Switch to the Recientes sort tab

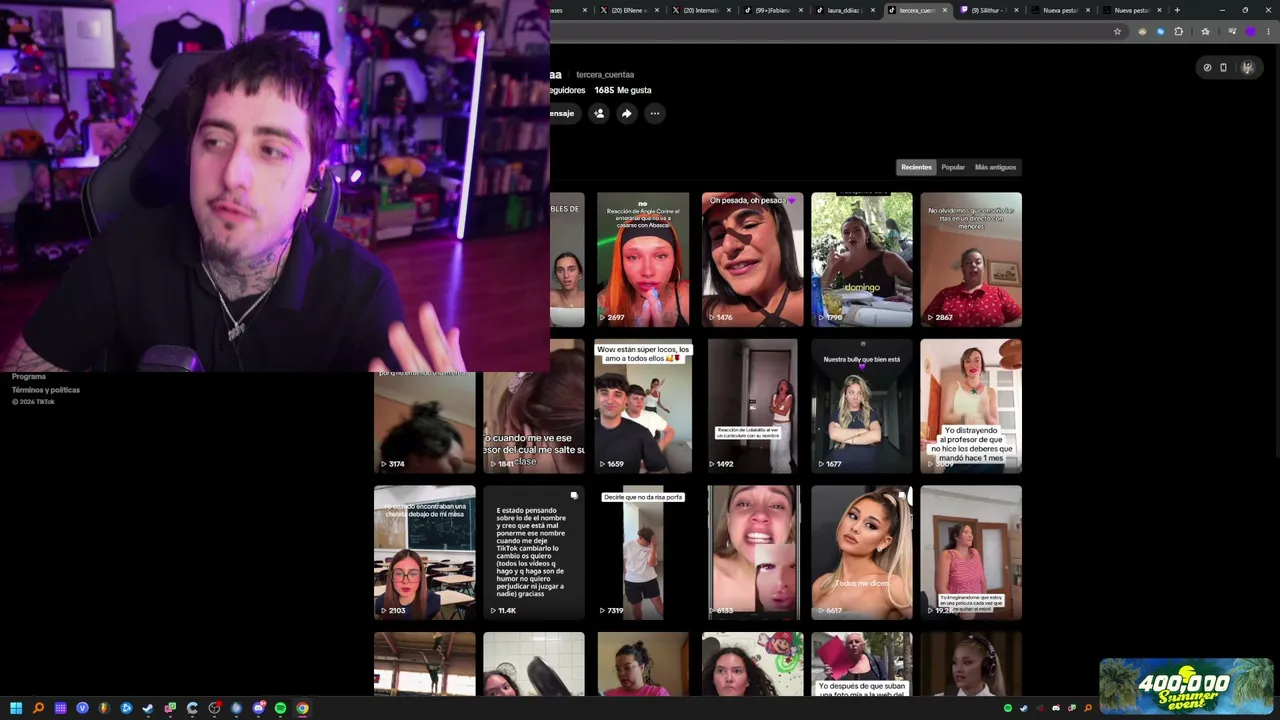coord(916,167)
